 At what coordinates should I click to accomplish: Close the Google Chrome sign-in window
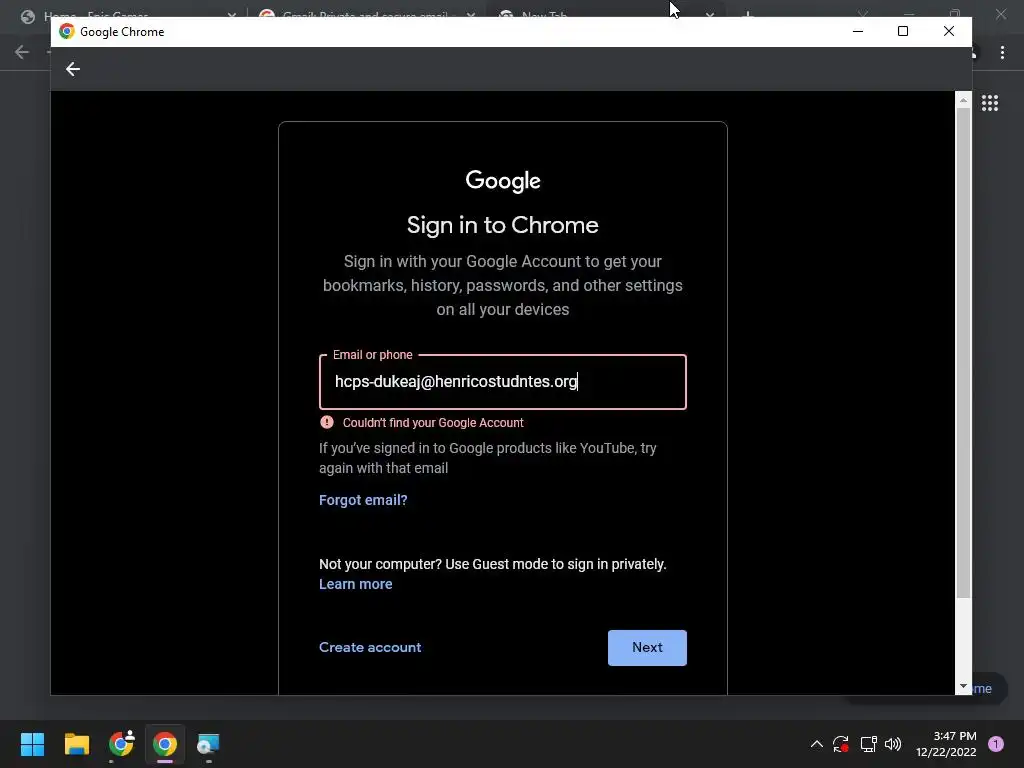pyautogui.click(x=949, y=31)
